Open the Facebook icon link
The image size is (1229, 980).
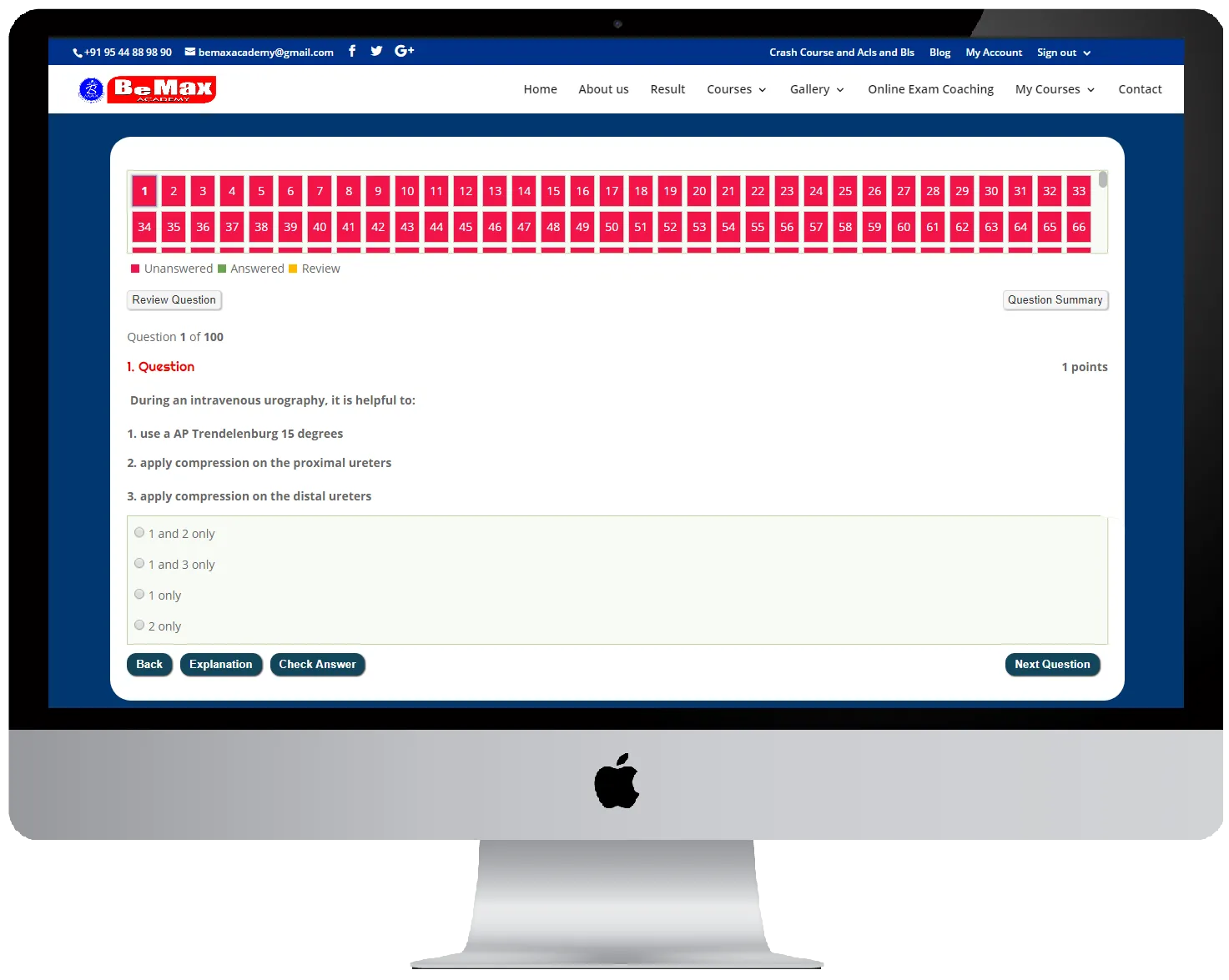(352, 51)
